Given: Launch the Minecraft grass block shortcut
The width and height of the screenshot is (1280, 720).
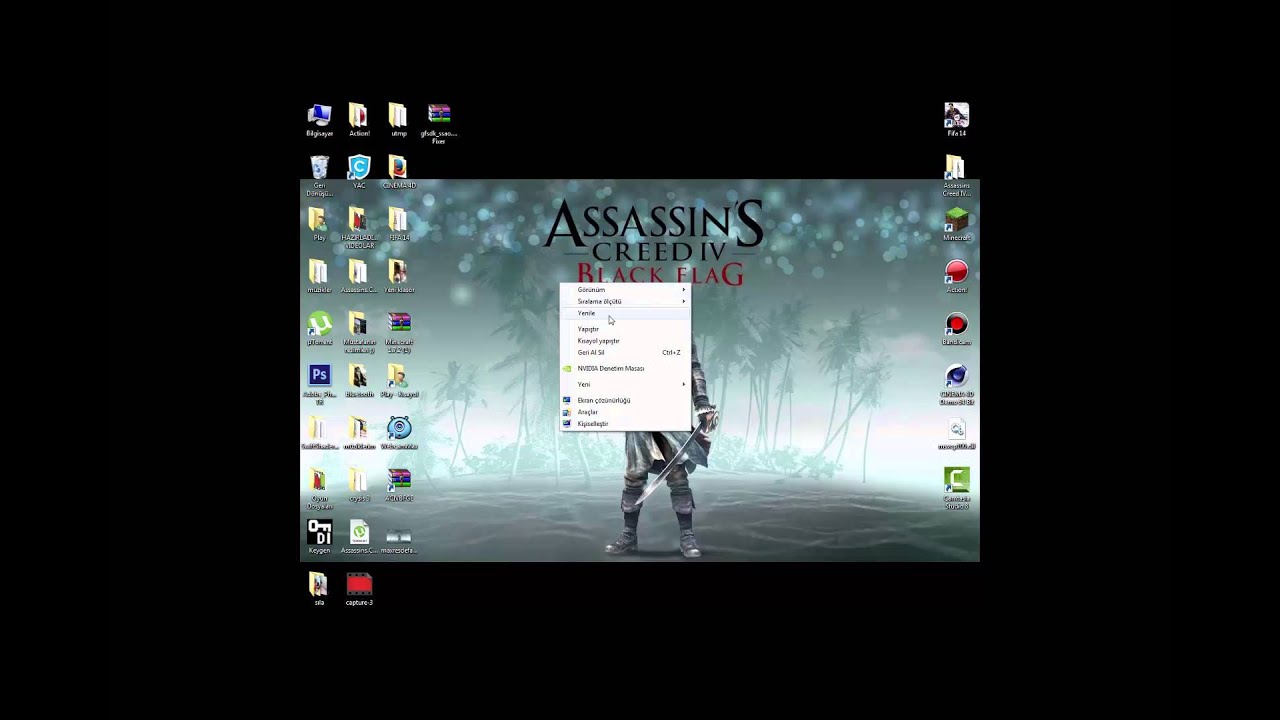Looking at the screenshot, I should coord(957,224).
